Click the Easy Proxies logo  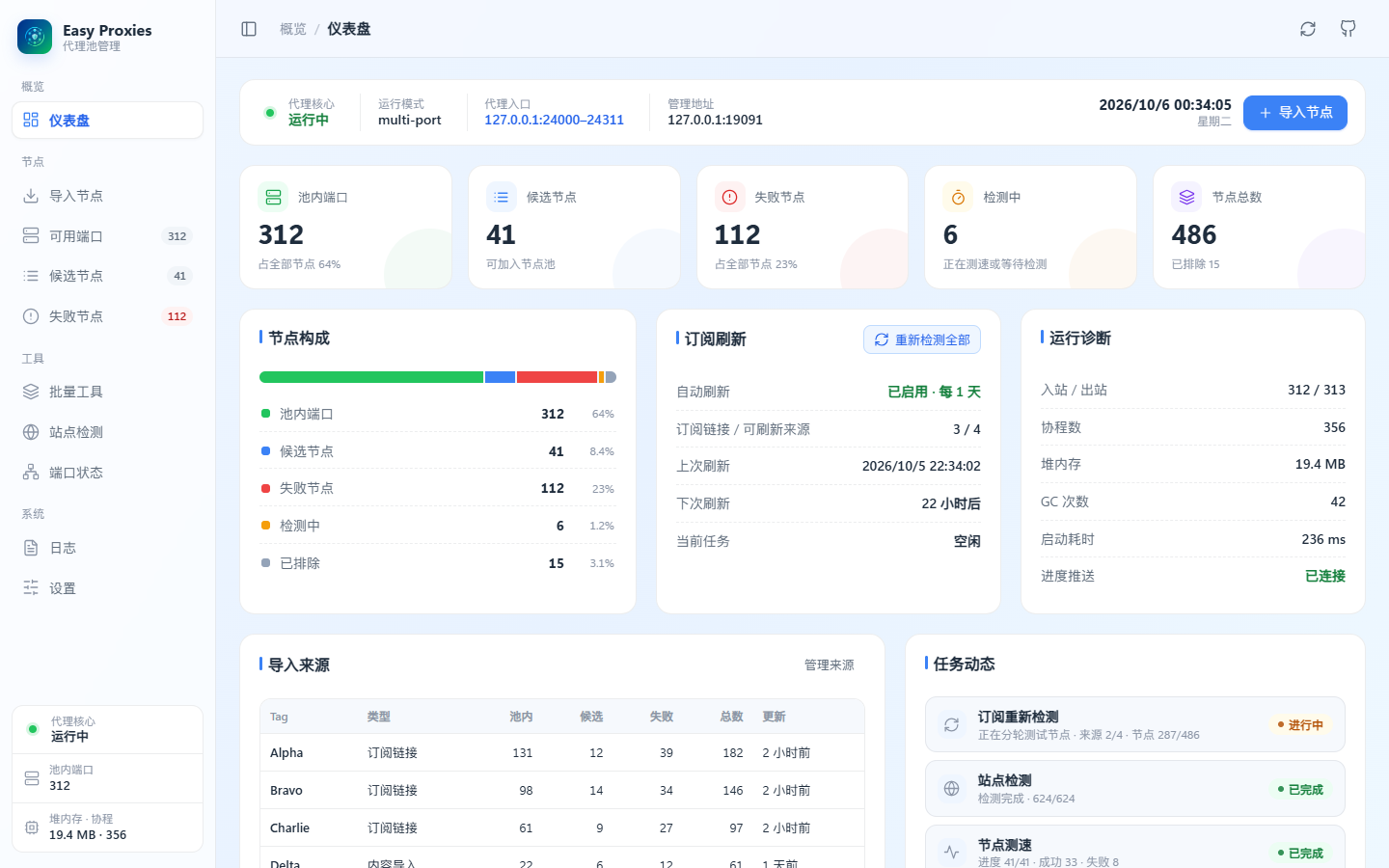pyautogui.click(x=35, y=37)
